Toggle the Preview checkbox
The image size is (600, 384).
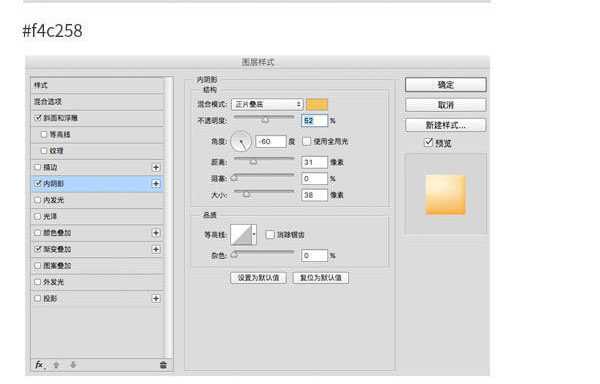coord(429,143)
